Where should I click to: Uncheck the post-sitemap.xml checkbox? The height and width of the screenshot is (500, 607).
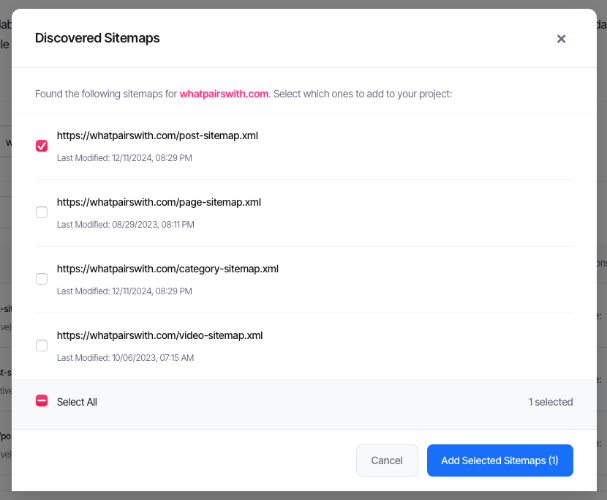(42, 146)
